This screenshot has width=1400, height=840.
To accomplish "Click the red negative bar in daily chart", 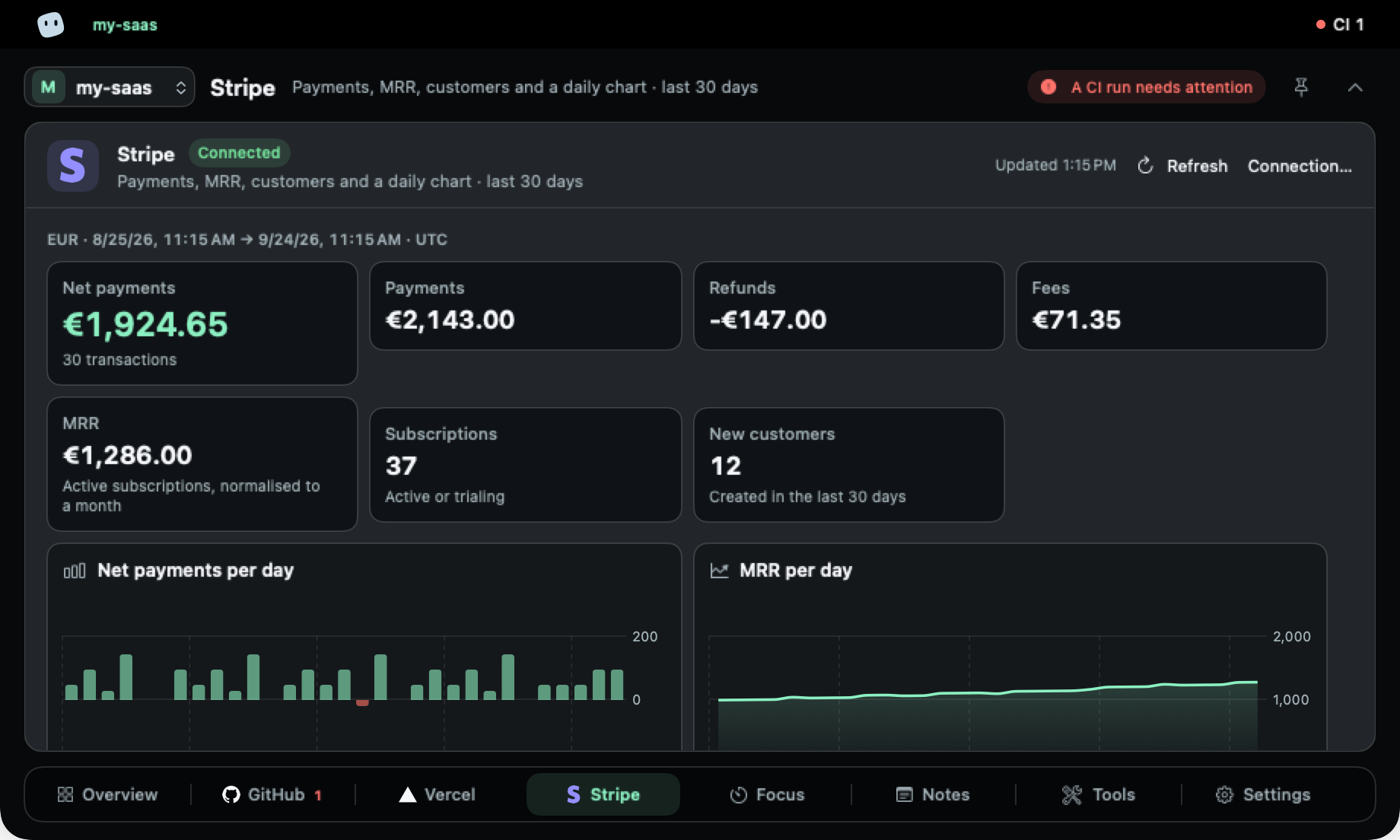I will [362, 702].
